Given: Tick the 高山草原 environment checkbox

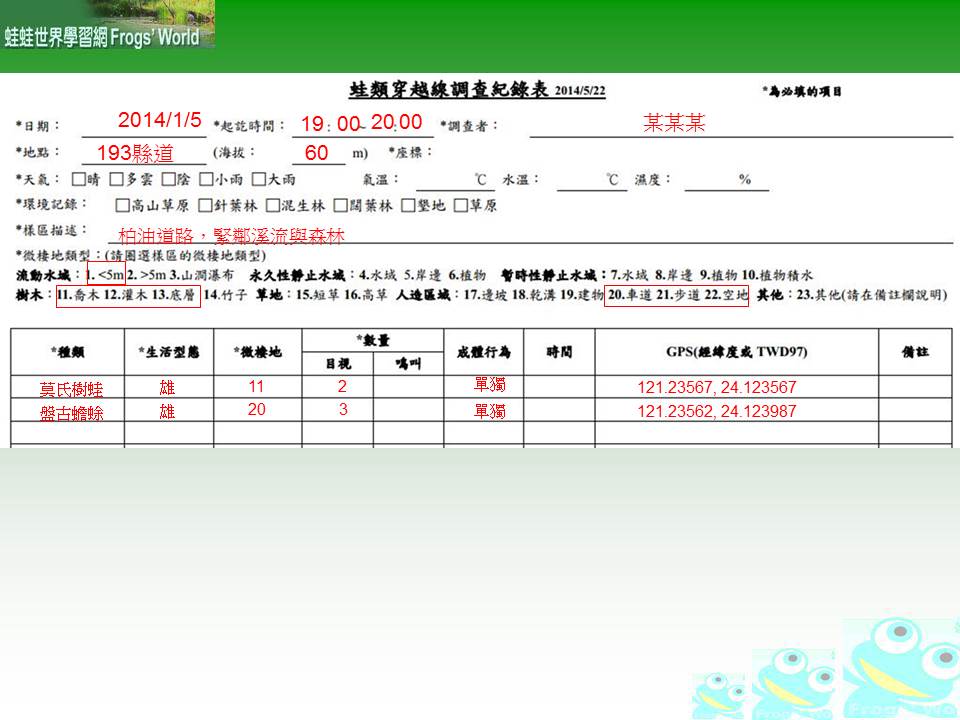Looking at the screenshot, I should (x=123, y=206).
